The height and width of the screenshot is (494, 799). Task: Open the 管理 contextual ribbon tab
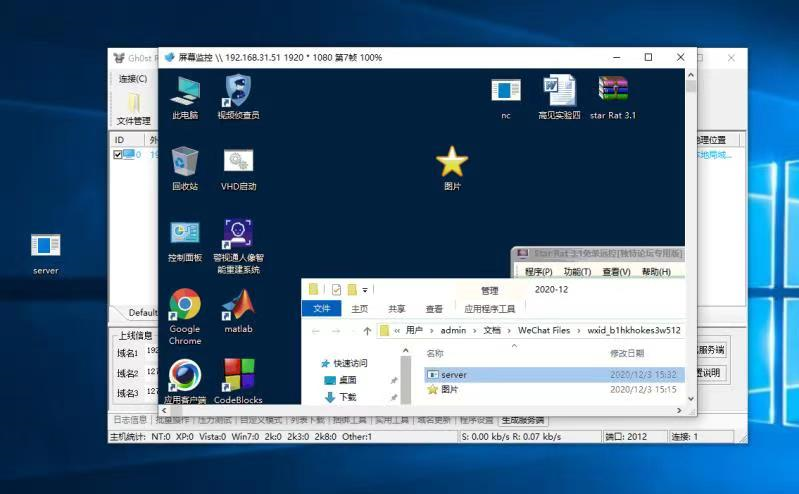tap(490, 291)
